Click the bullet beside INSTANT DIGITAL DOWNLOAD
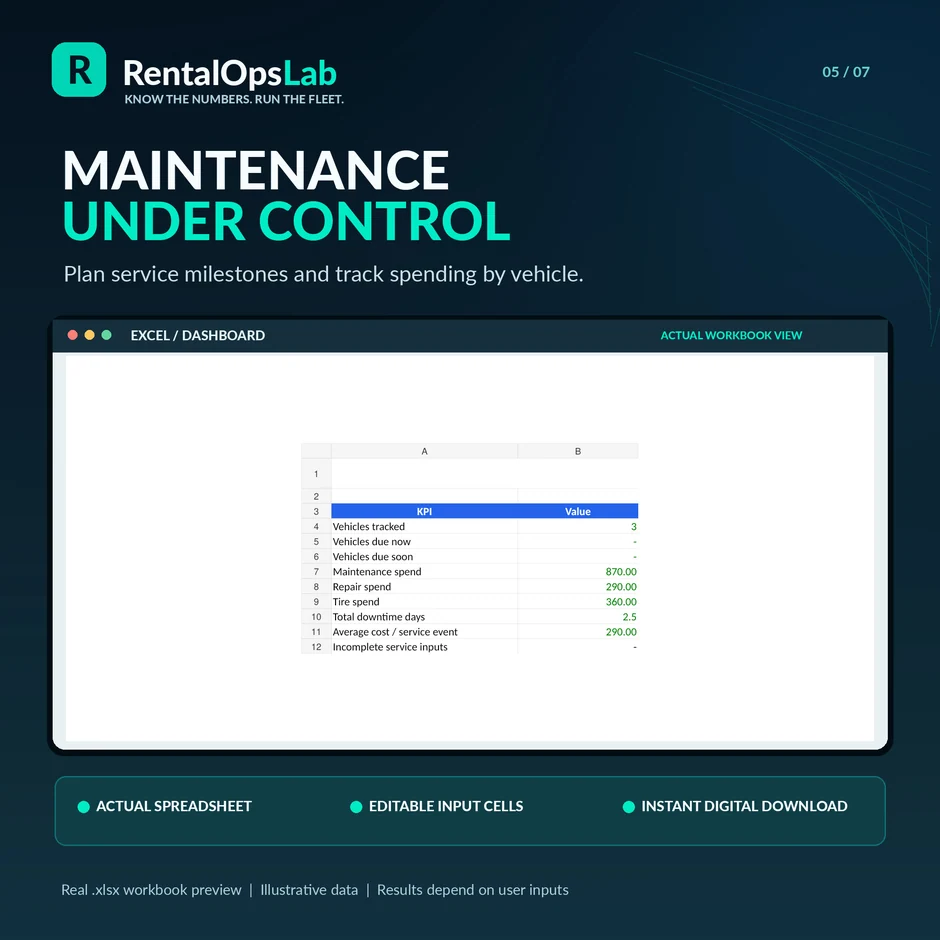940x940 pixels. 629,807
